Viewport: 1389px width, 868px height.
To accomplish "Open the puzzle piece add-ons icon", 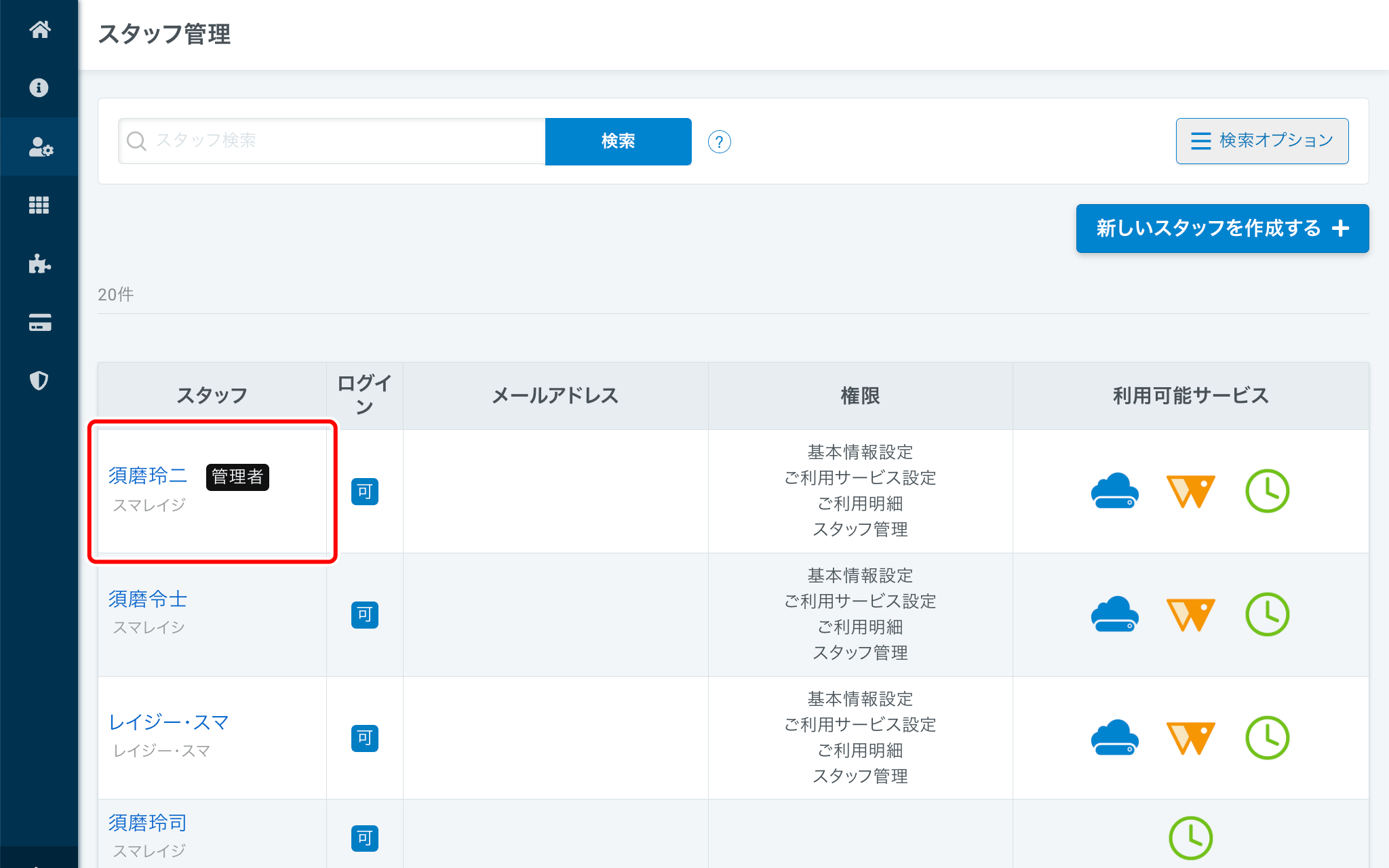I will tap(39, 264).
